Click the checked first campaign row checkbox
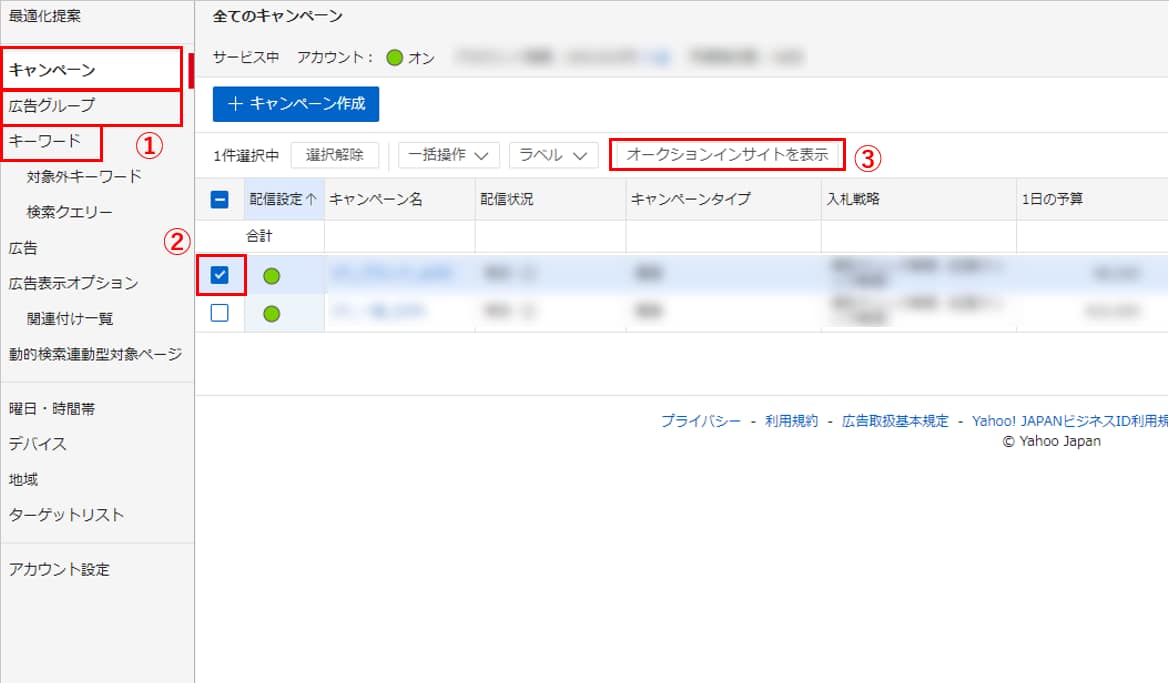The height and width of the screenshot is (683, 1169). 220,275
